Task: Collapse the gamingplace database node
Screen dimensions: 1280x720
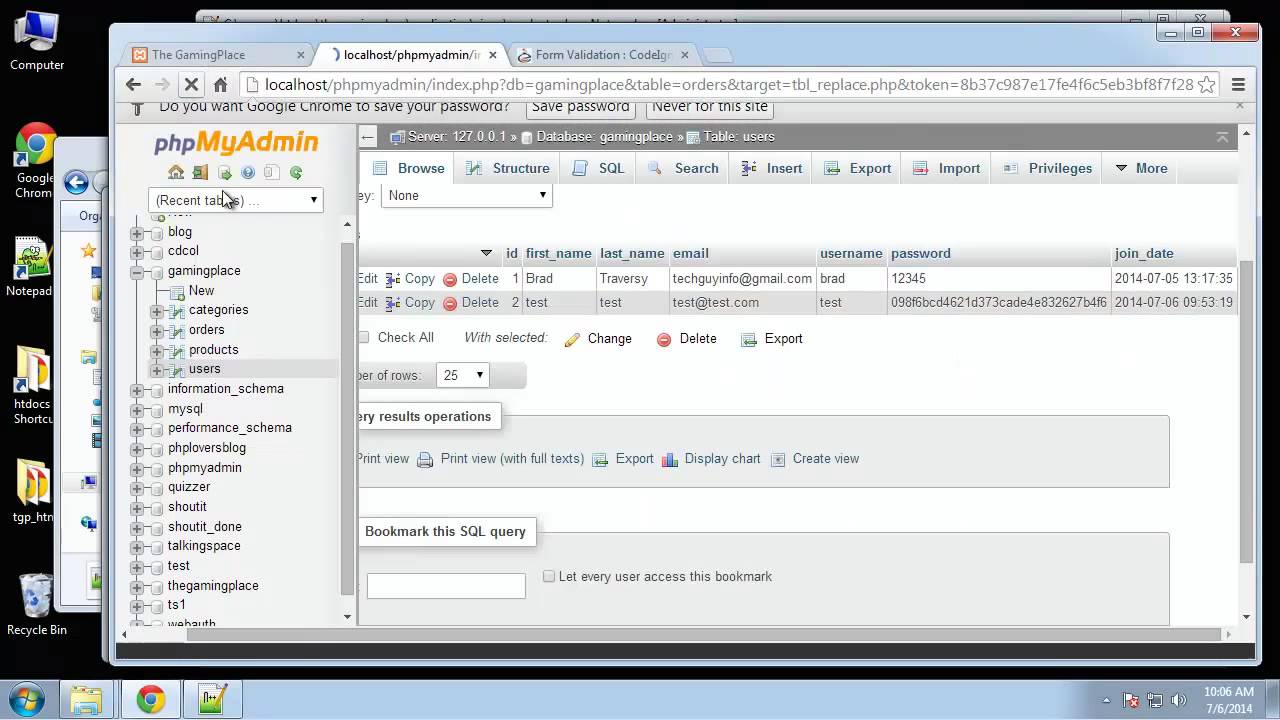Action: coord(137,271)
